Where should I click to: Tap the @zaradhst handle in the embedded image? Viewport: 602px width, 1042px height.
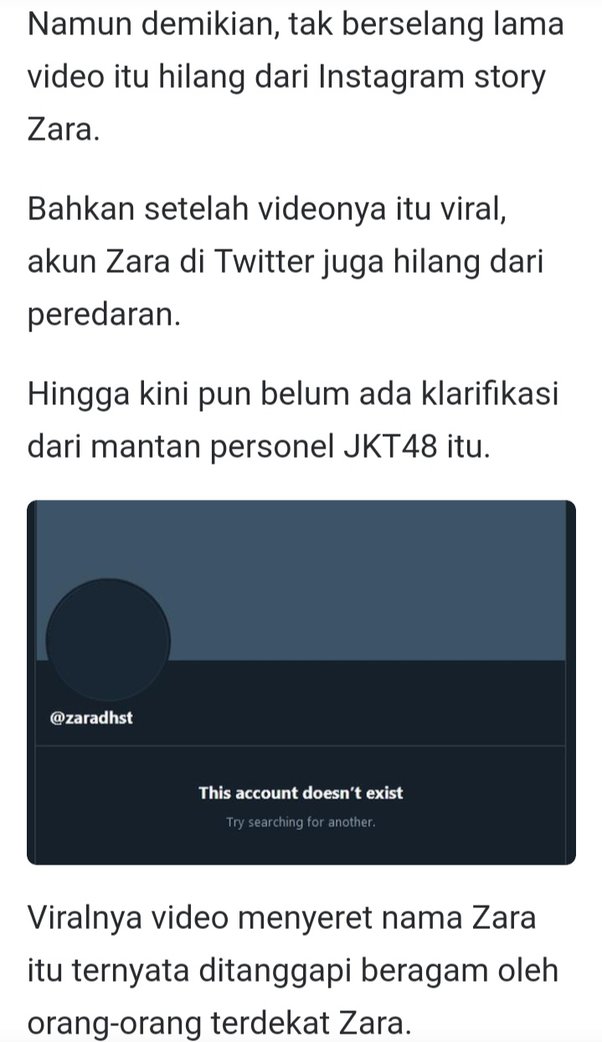point(91,718)
